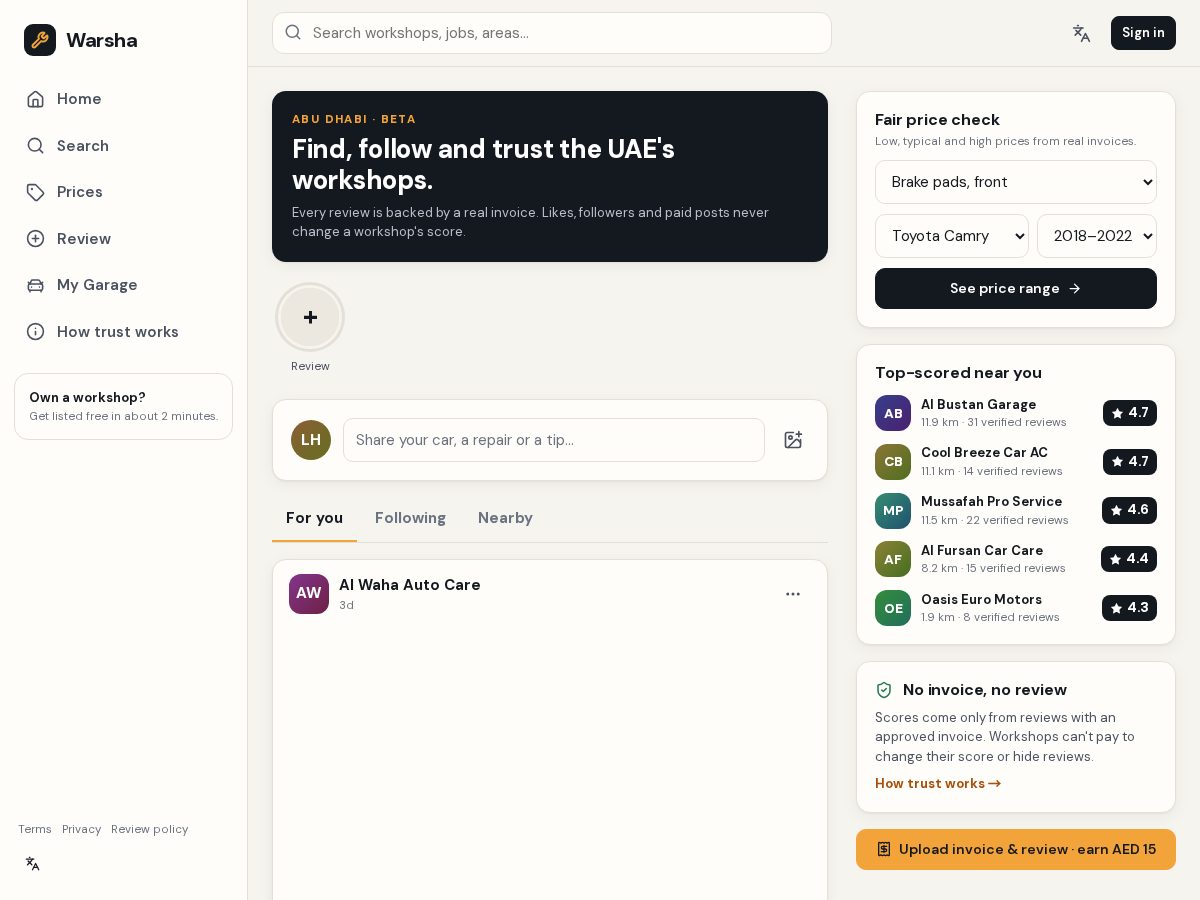Click the Own a workshop card
1200x900 pixels.
[x=123, y=406]
